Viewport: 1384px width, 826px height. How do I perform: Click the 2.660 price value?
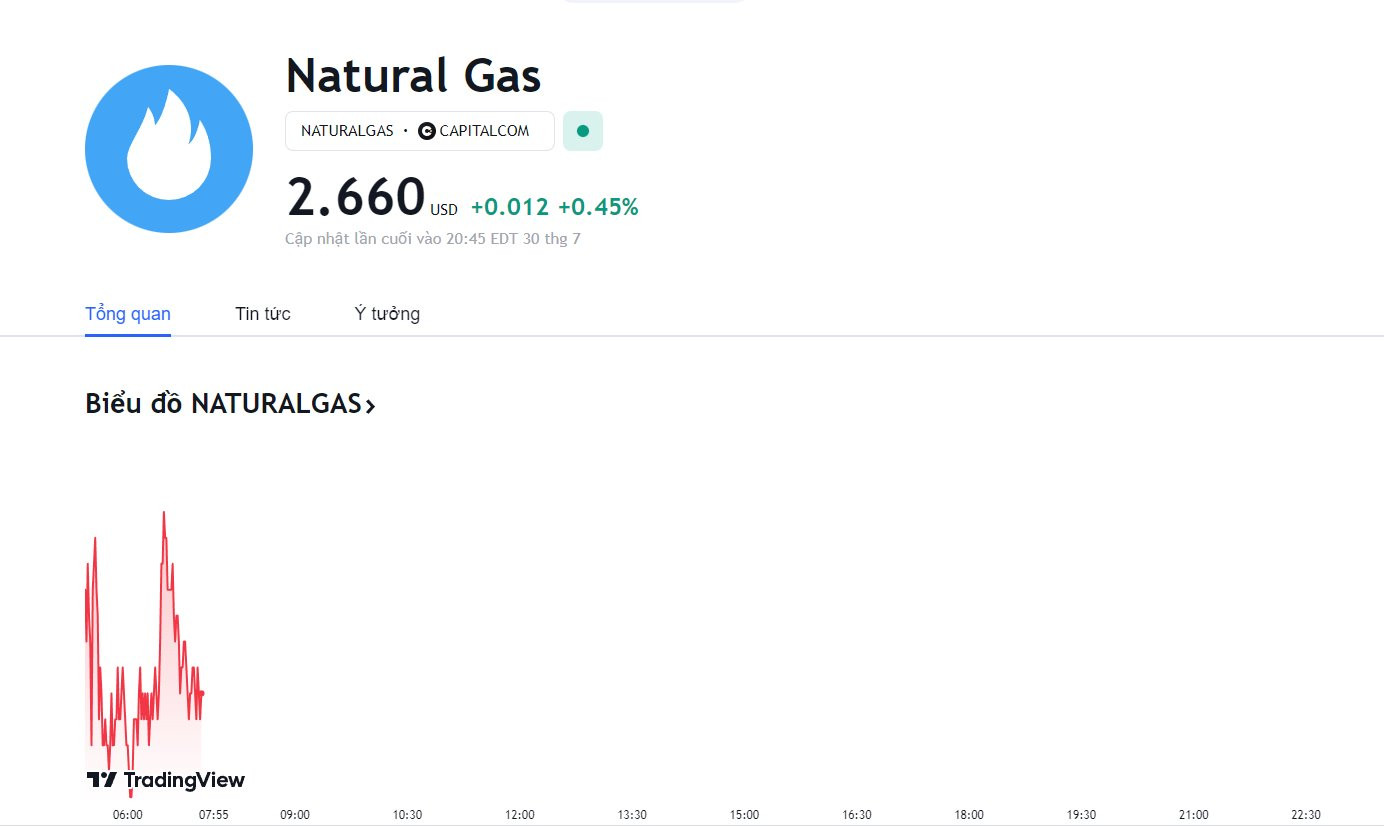(356, 196)
